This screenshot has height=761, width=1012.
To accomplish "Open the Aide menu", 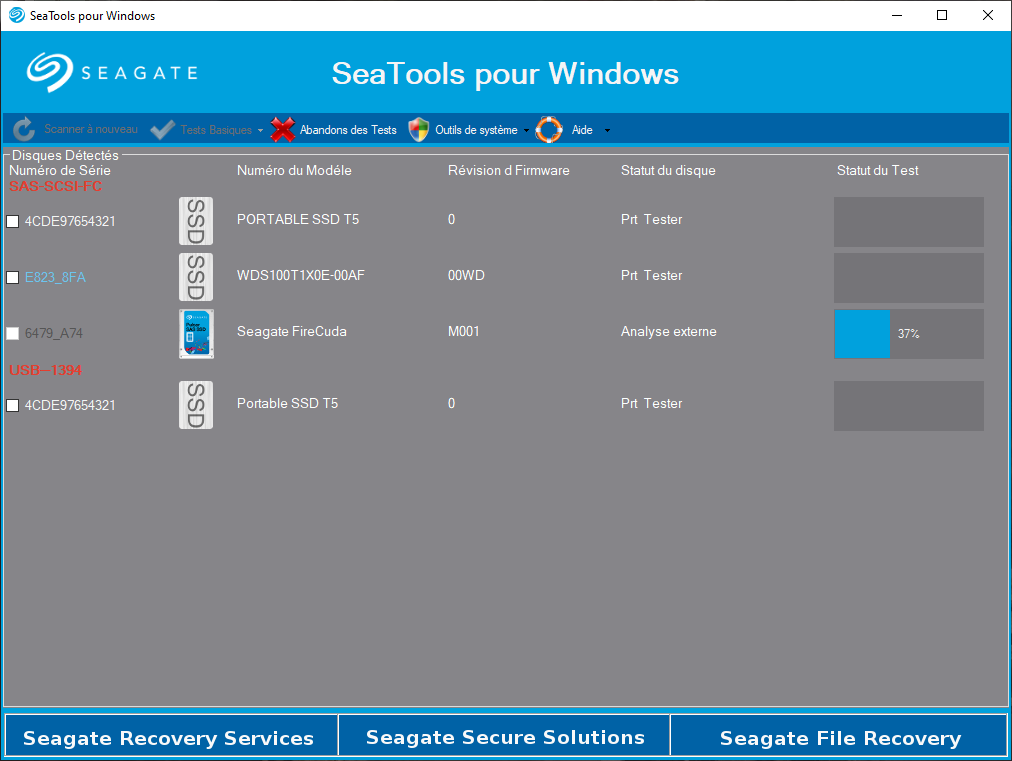I will pos(582,130).
